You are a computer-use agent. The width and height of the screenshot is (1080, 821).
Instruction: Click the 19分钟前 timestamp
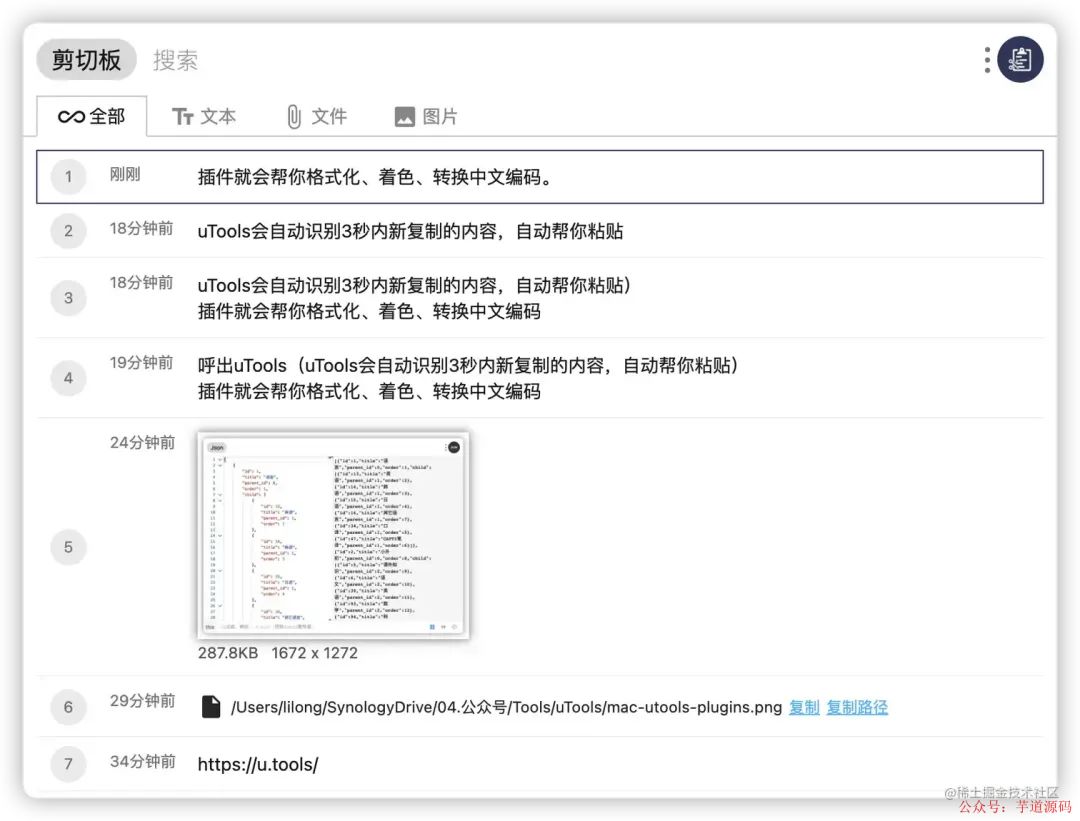pos(141,362)
